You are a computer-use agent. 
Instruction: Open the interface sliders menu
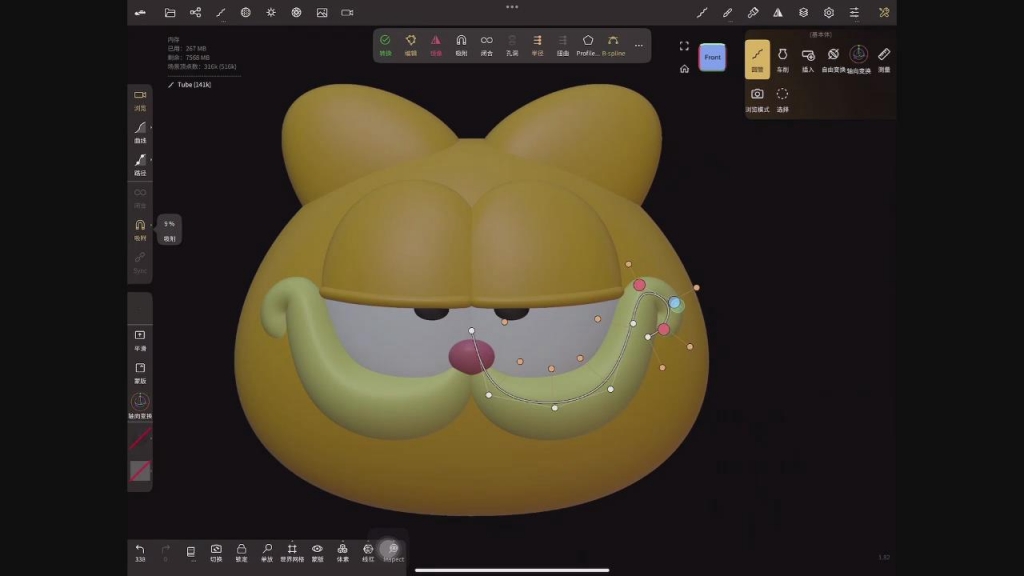pos(854,12)
